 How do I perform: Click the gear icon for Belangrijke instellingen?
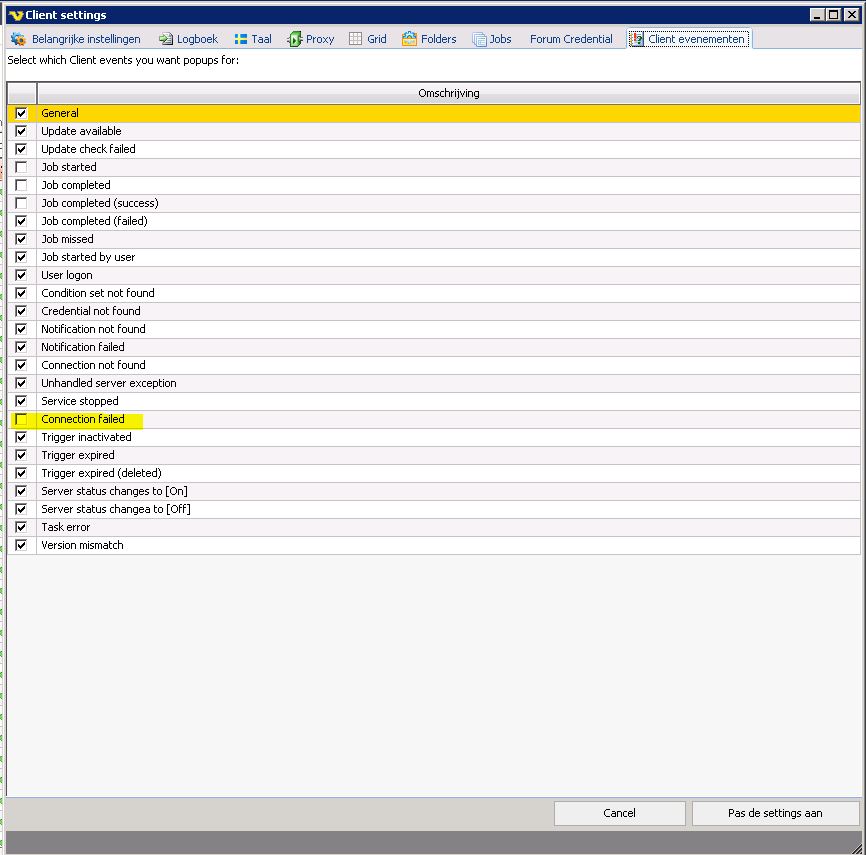pos(18,39)
